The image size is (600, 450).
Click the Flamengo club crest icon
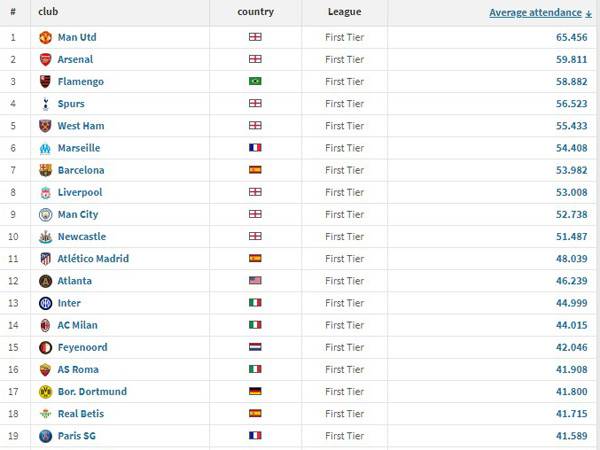(46, 82)
